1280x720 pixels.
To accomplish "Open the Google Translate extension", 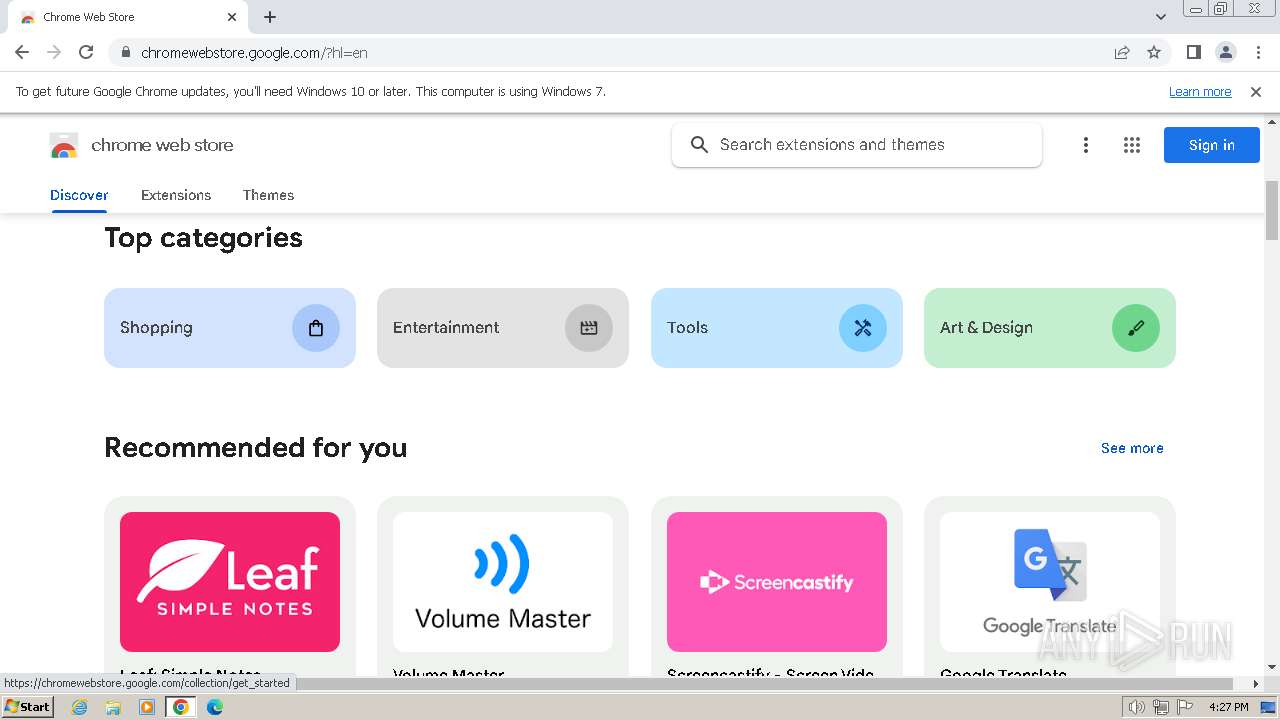I will 1050,586.
